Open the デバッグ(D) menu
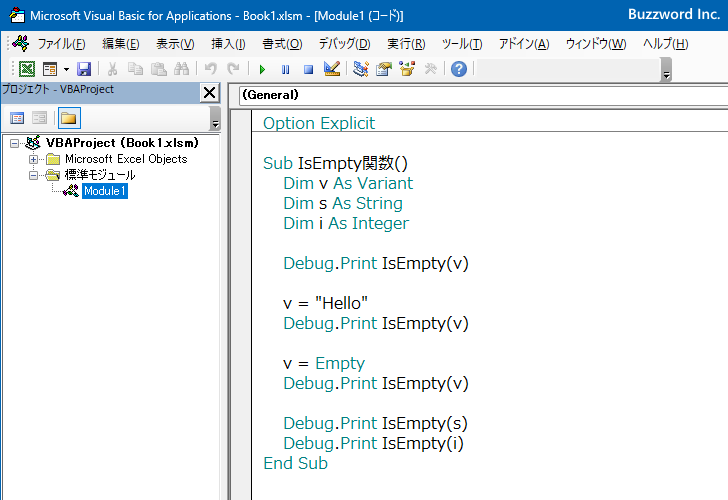Image resolution: width=728 pixels, height=500 pixels. [344, 44]
